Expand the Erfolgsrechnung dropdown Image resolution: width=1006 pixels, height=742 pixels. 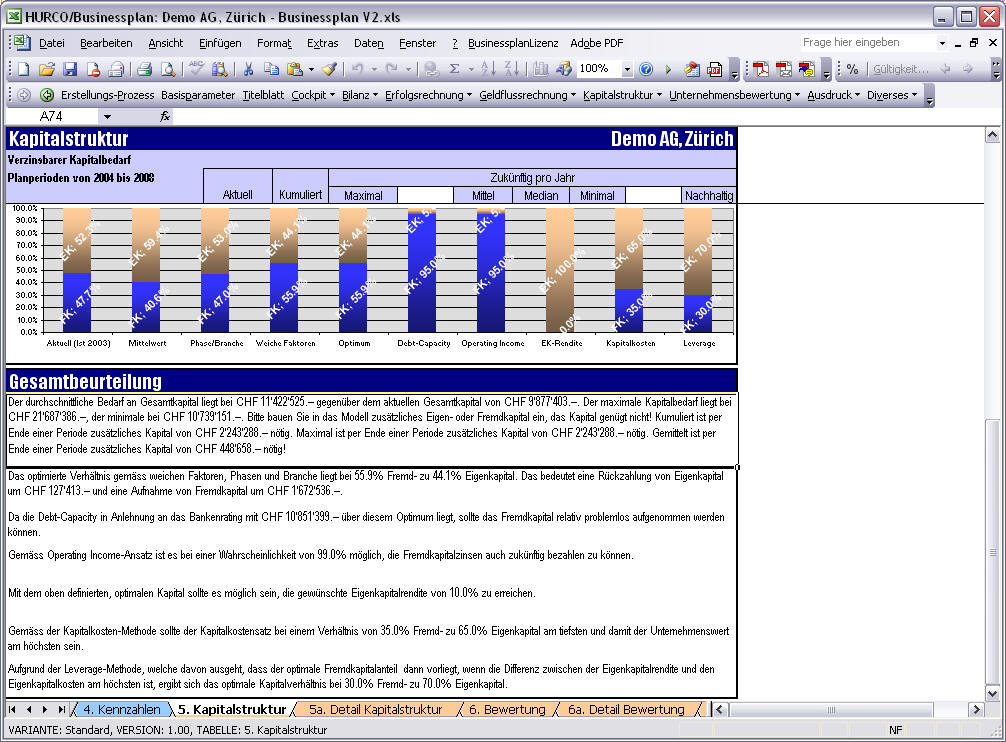tap(429, 95)
